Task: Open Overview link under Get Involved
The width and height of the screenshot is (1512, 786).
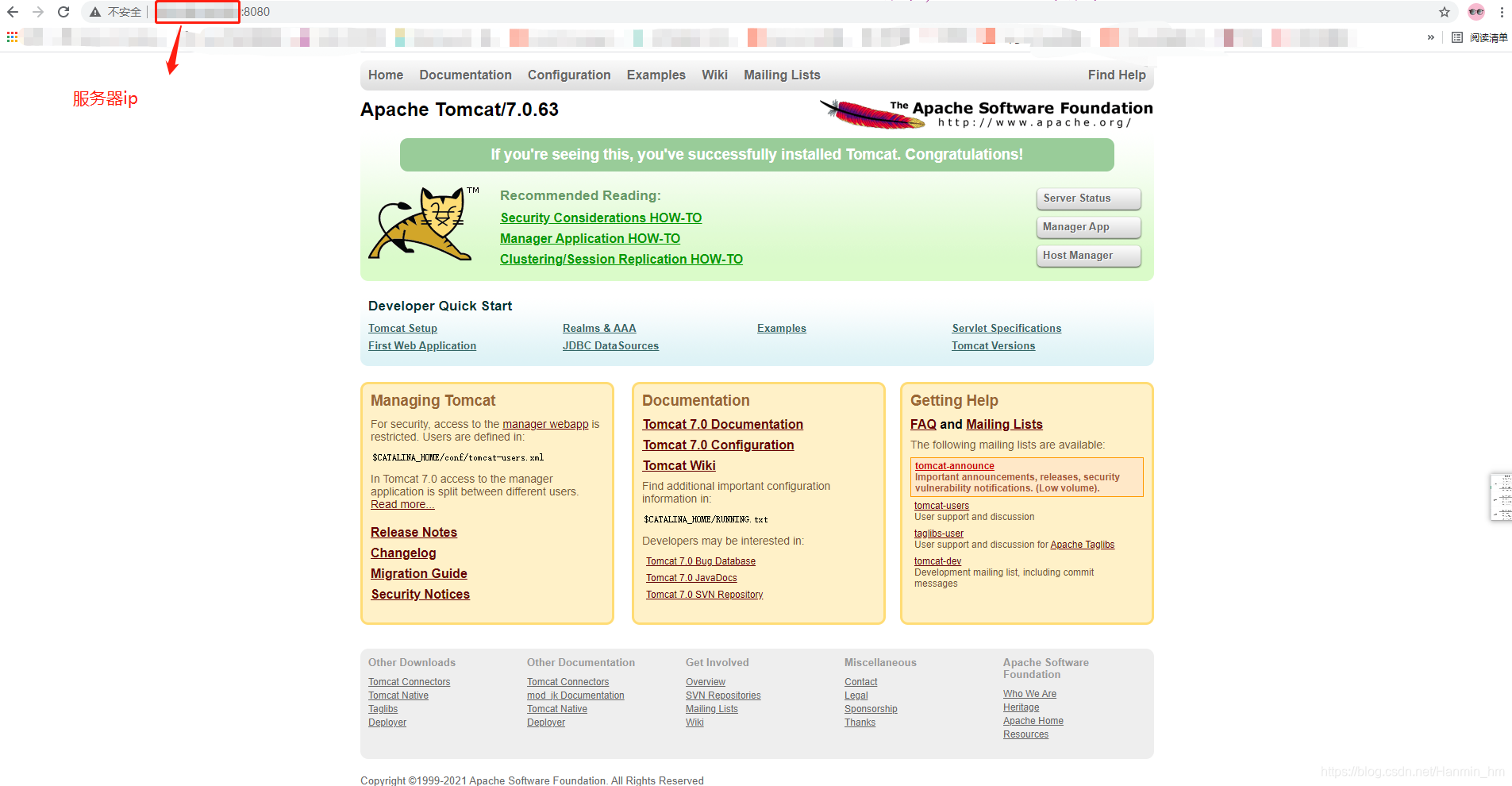Action: 706,682
